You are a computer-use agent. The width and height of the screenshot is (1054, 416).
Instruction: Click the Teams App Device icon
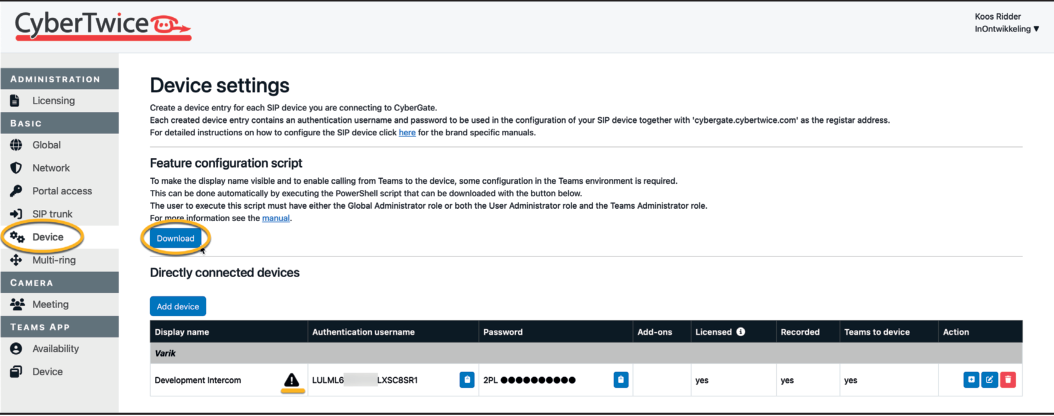(17, 372)
